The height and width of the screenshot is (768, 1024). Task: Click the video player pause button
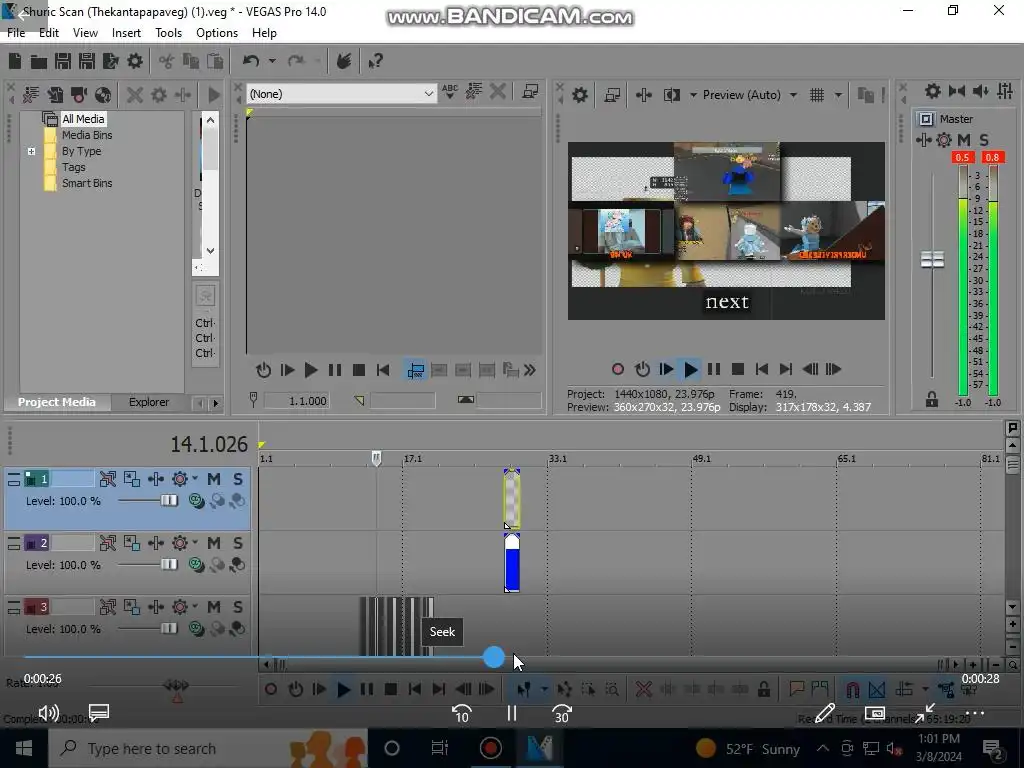click(511, 714)
